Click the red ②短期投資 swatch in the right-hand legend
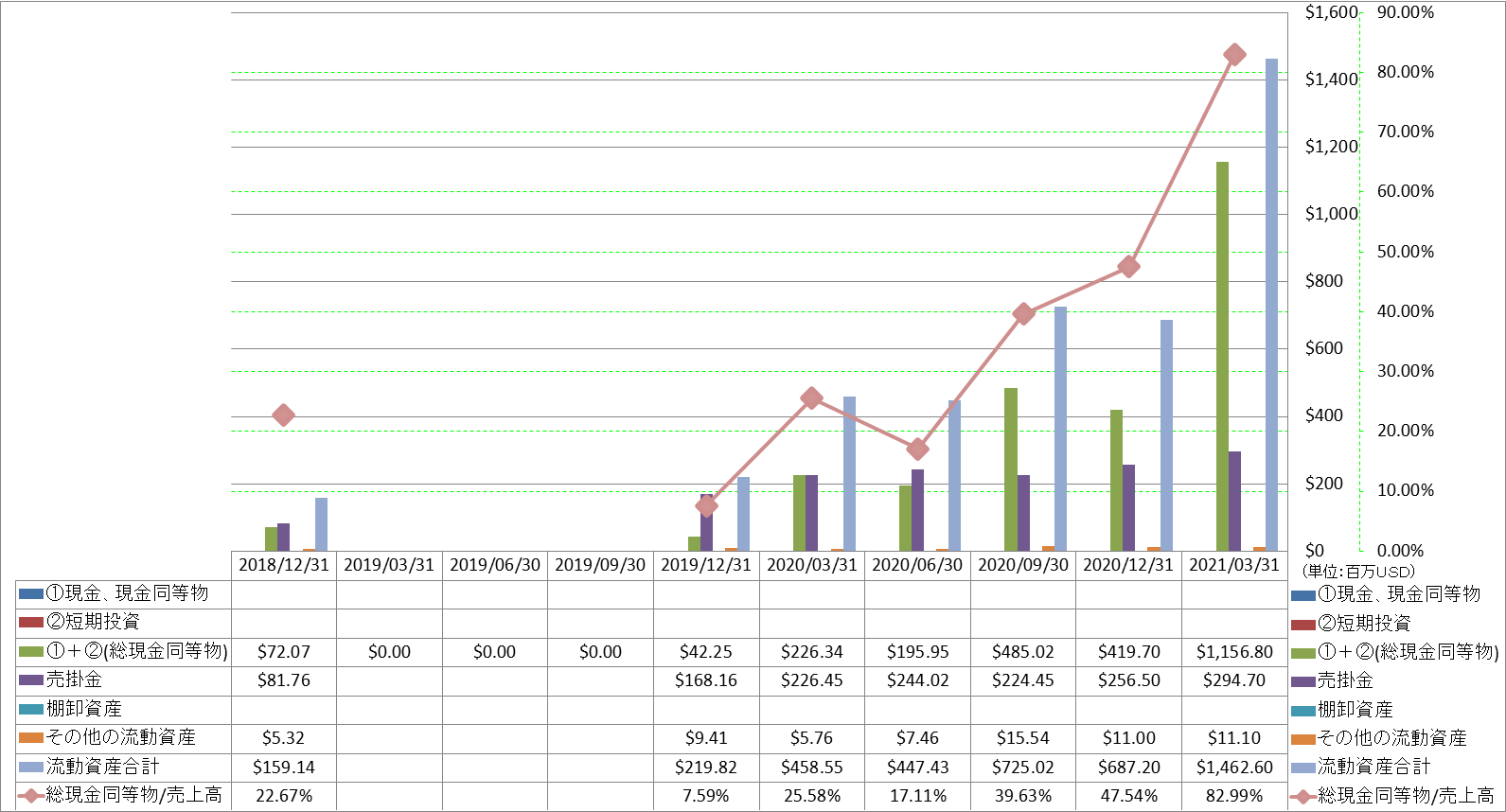 coord(1303,624)
